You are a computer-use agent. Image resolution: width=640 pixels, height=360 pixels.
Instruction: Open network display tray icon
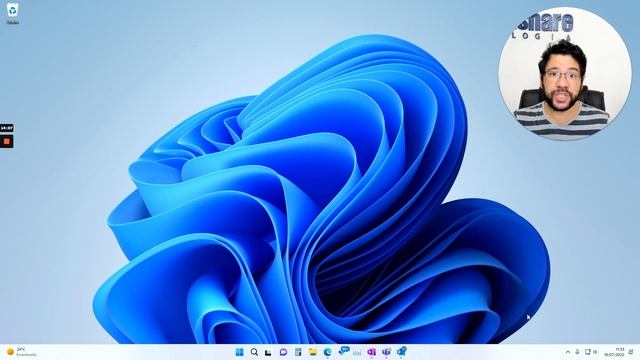coord(588,352)
